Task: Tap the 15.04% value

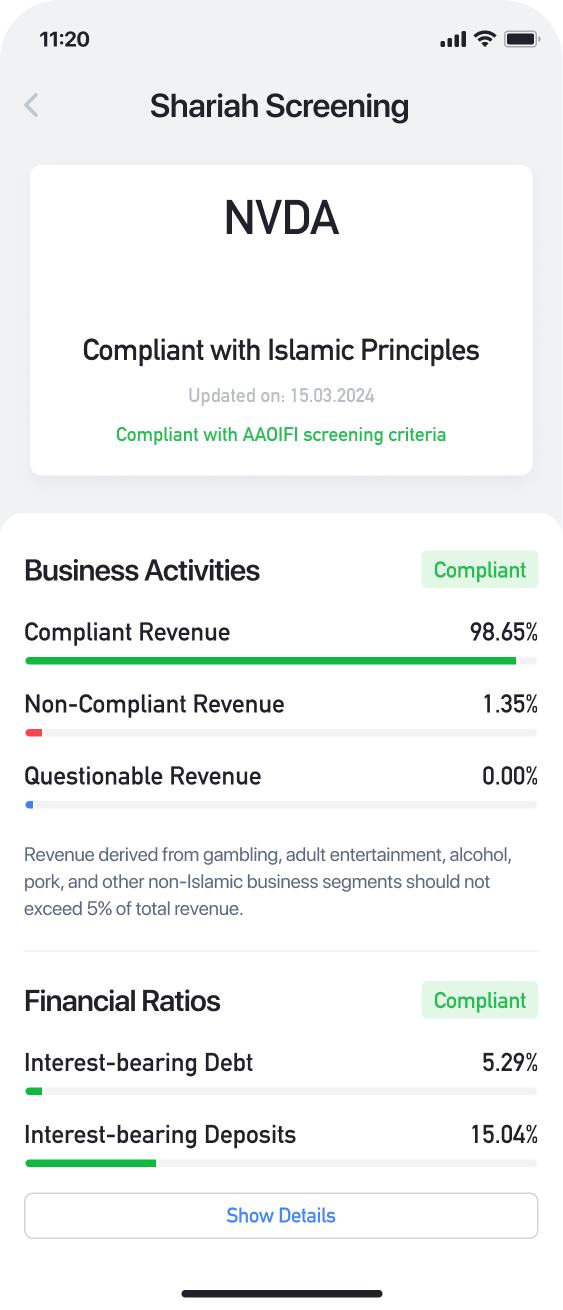Action: coord(505,1135)
